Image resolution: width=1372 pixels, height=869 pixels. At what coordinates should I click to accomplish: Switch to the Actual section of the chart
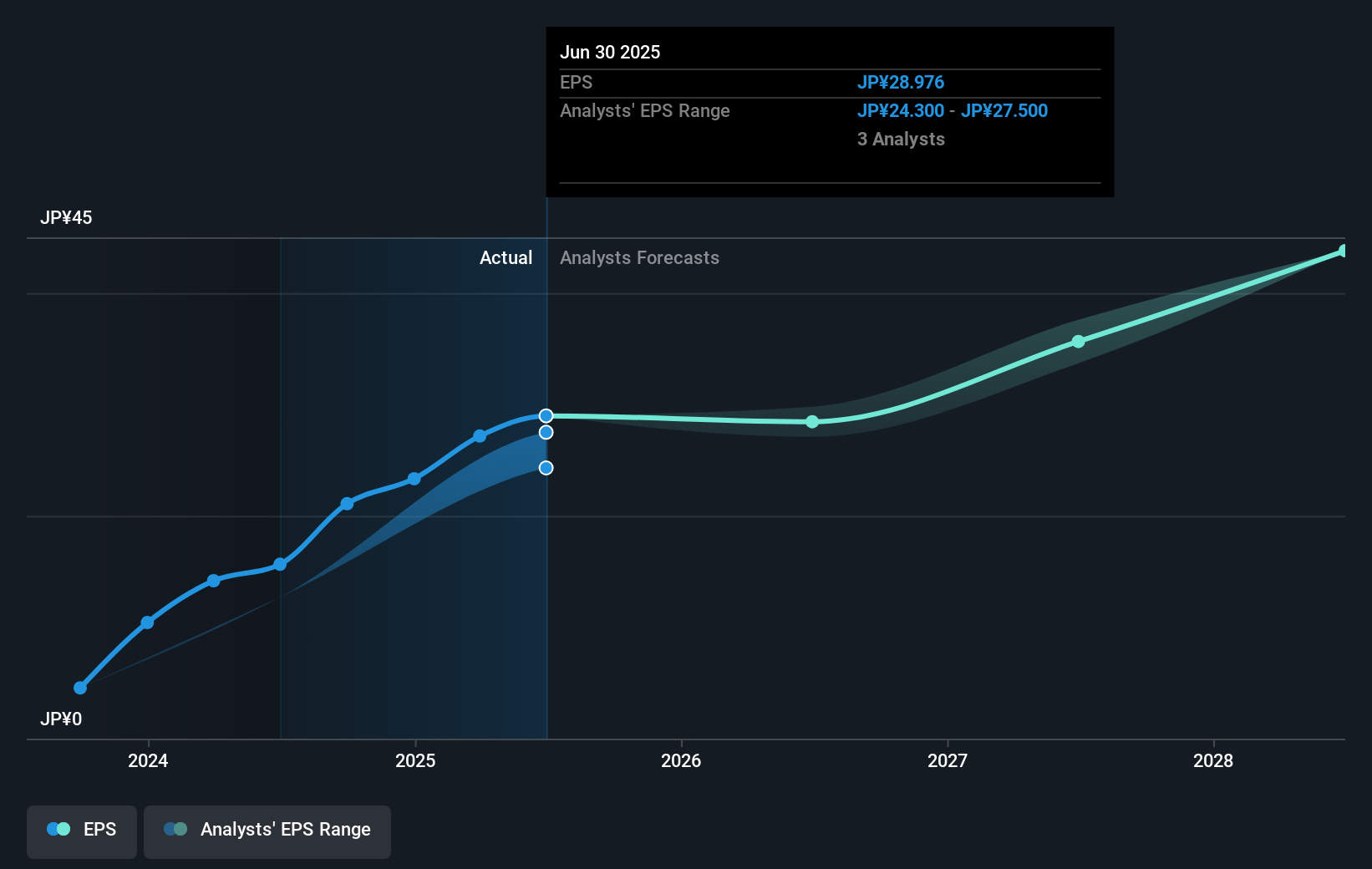pyautogui.click(x=506, y=257)
